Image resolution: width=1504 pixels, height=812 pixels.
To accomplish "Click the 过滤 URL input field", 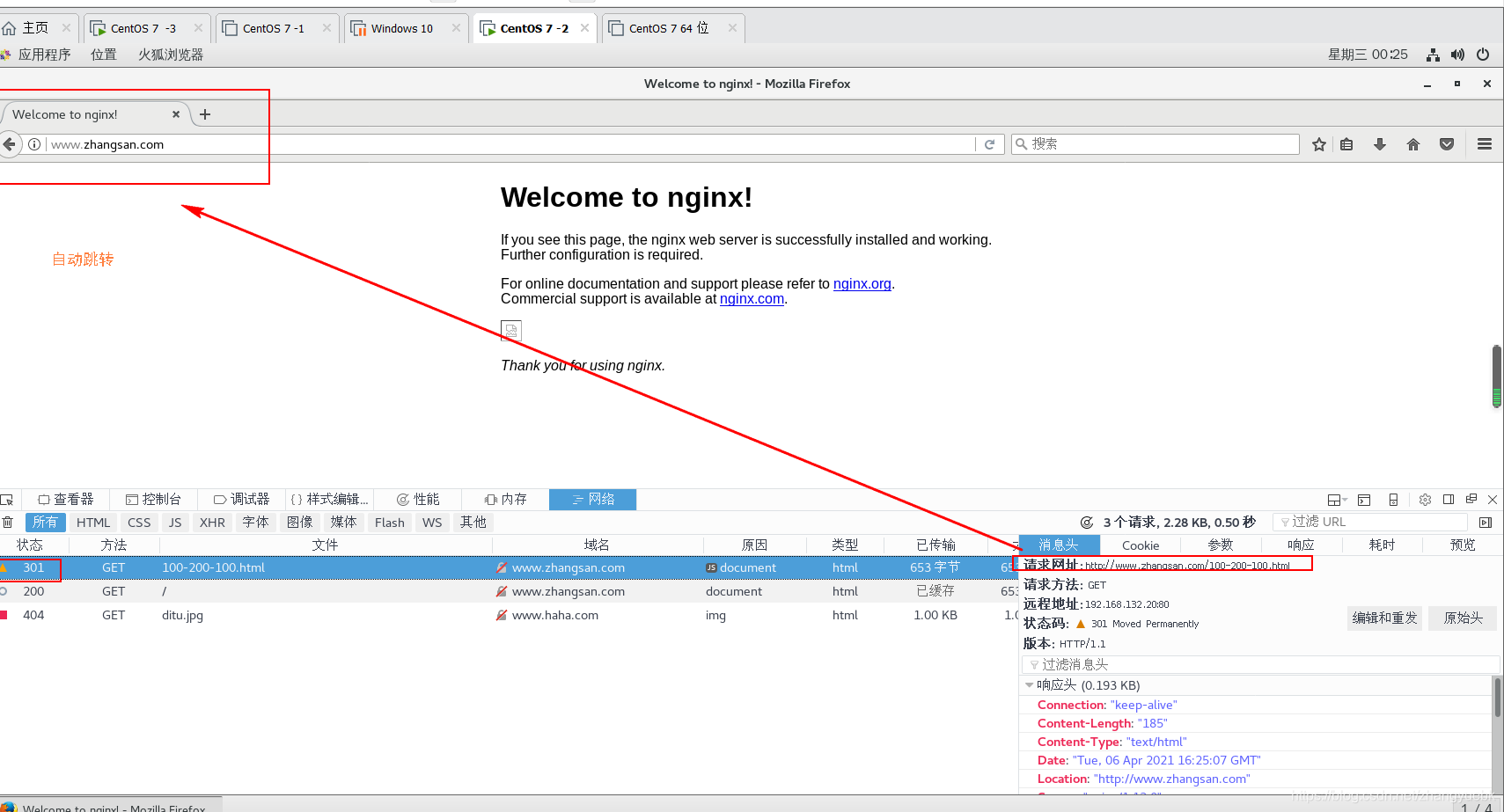I will tap(1369, 523).
